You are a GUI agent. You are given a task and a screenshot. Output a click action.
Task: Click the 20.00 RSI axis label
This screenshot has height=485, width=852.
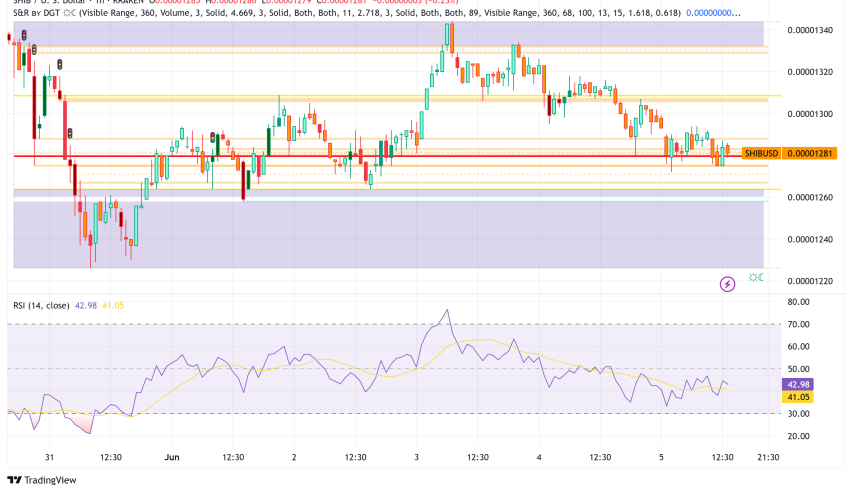pyautogui.click(x=798, y=436)
